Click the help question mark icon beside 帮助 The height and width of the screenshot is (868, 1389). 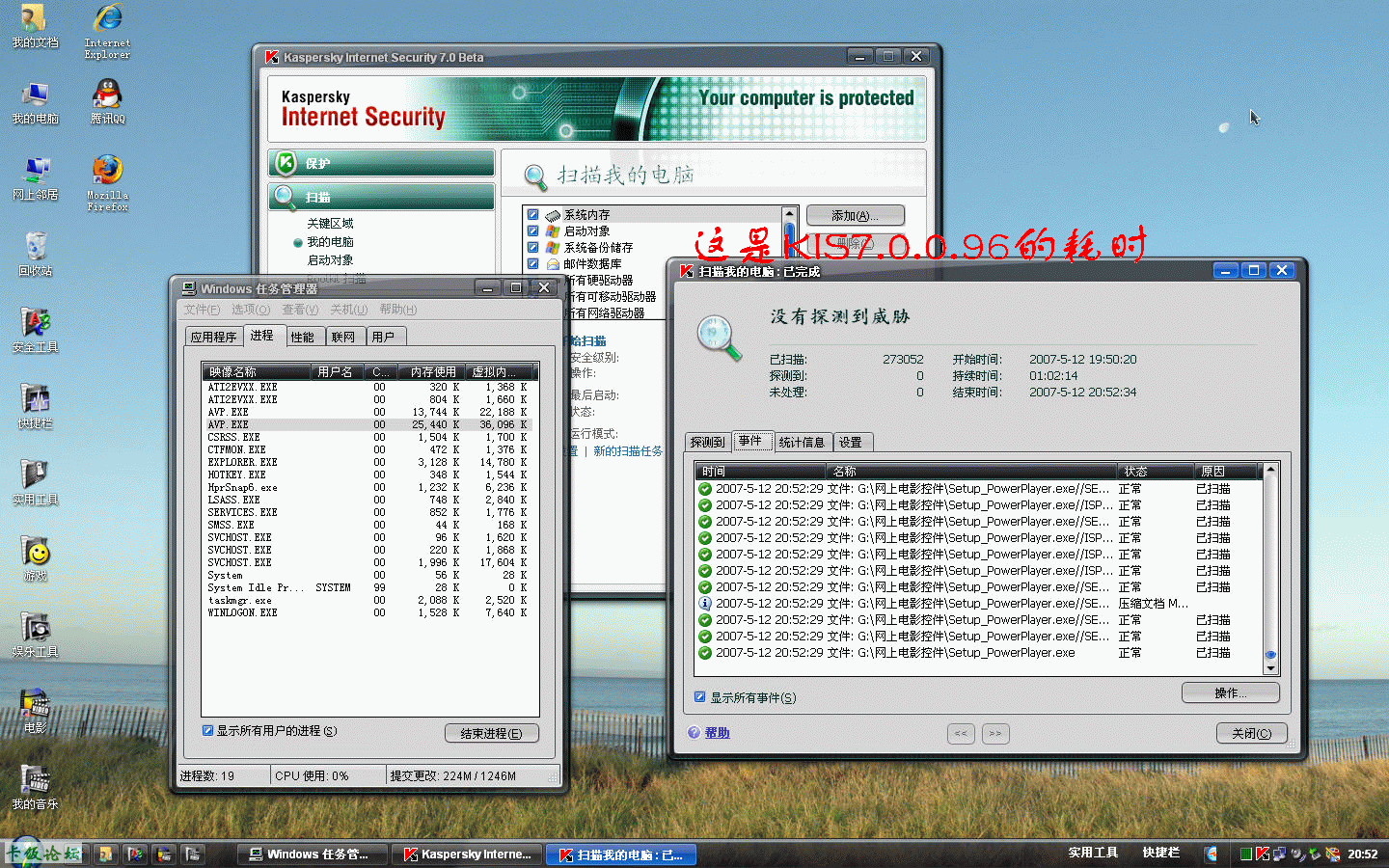[694, 733]
